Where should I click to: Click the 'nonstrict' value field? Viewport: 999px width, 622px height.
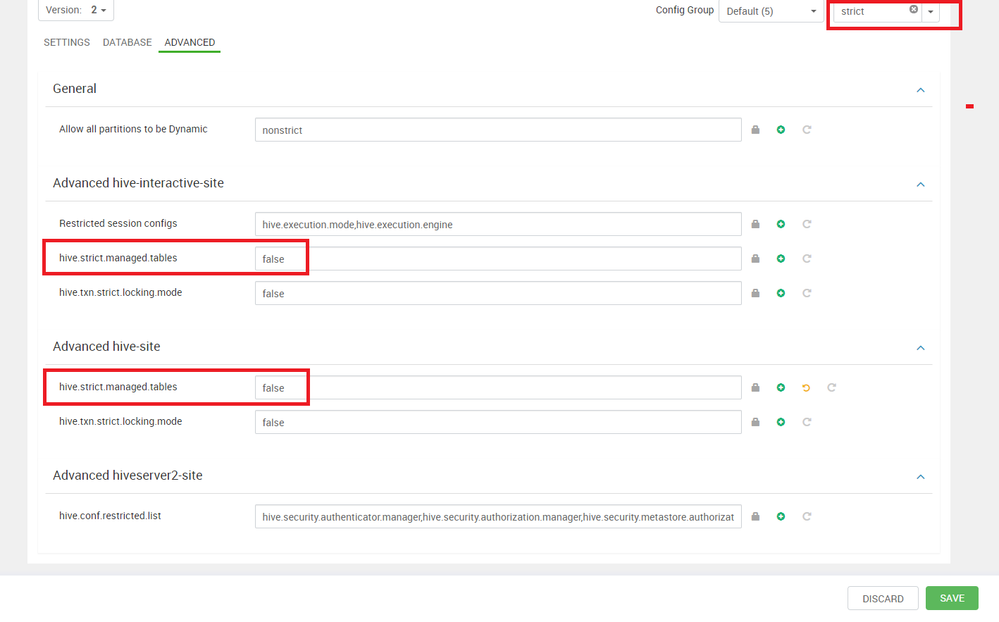tap(498, 130)
